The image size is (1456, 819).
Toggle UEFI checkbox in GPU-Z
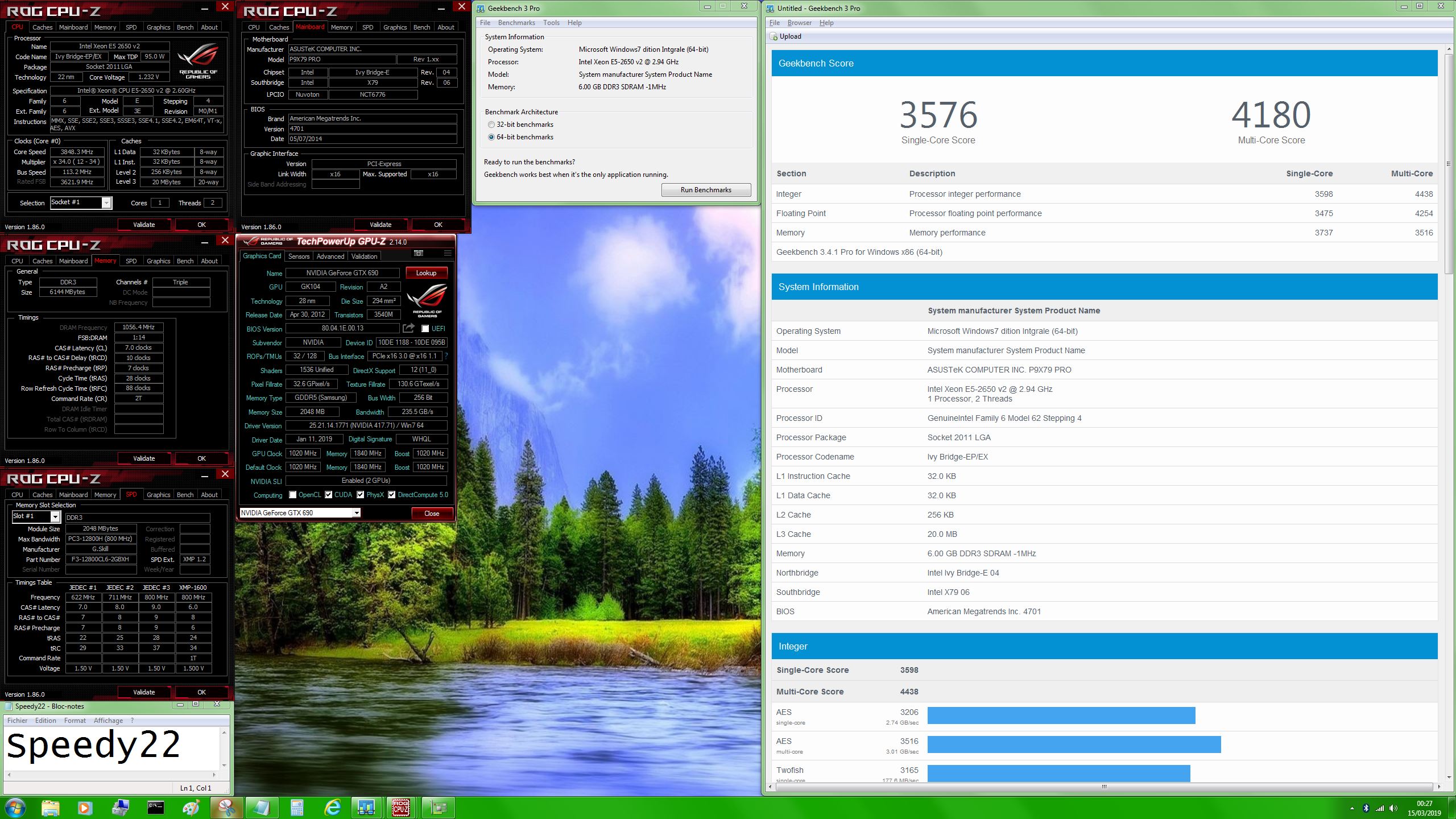click(425, 328)
